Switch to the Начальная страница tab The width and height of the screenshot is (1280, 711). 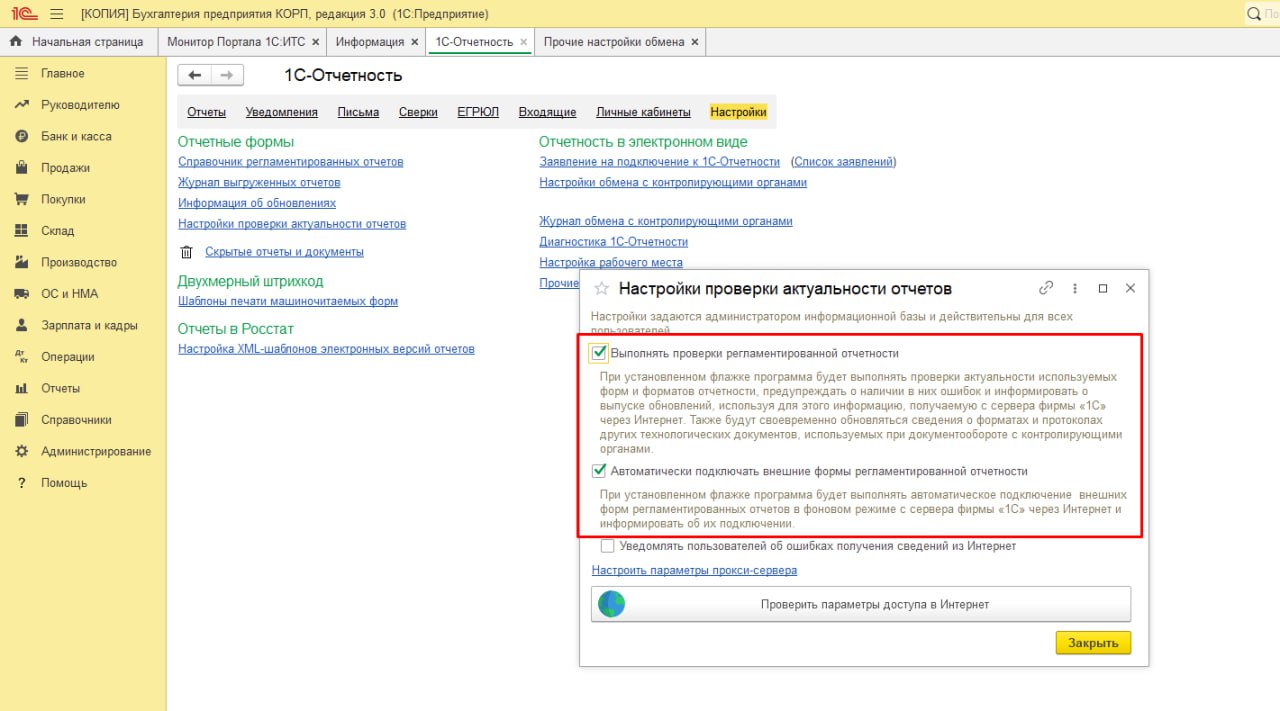point(78,42)
